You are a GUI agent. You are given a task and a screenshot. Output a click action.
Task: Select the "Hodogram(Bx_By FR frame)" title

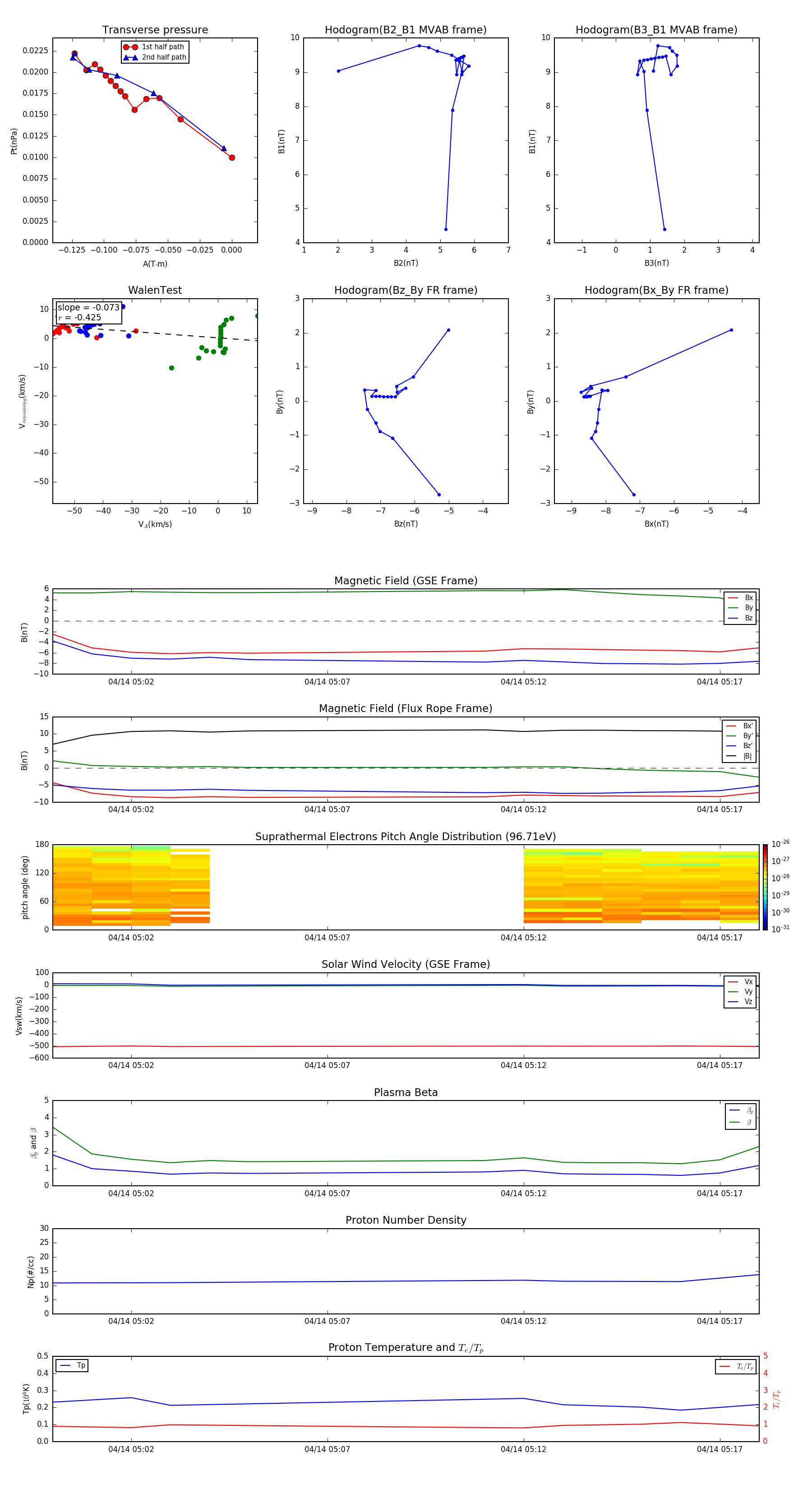(x=656, y=290)
